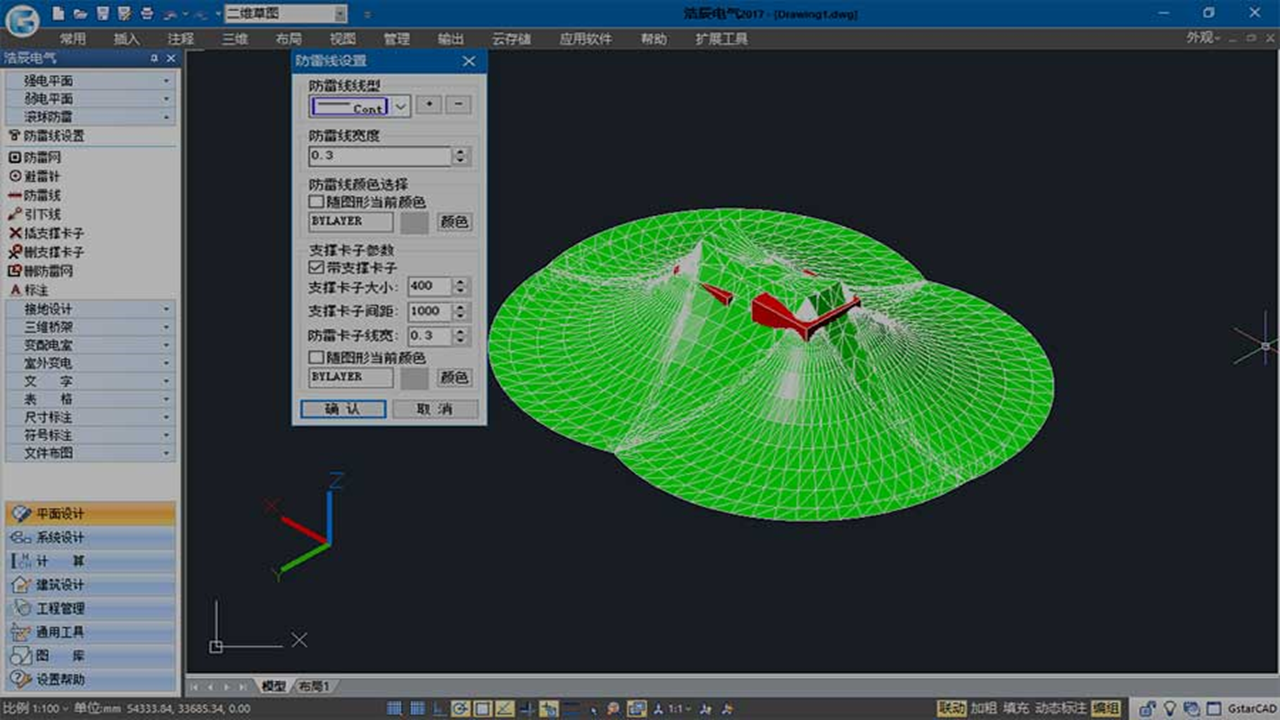Enable 随图形当前颜色 under line color selection
The height and width of the screenshot is (720, 1280).
coord(317,202)
